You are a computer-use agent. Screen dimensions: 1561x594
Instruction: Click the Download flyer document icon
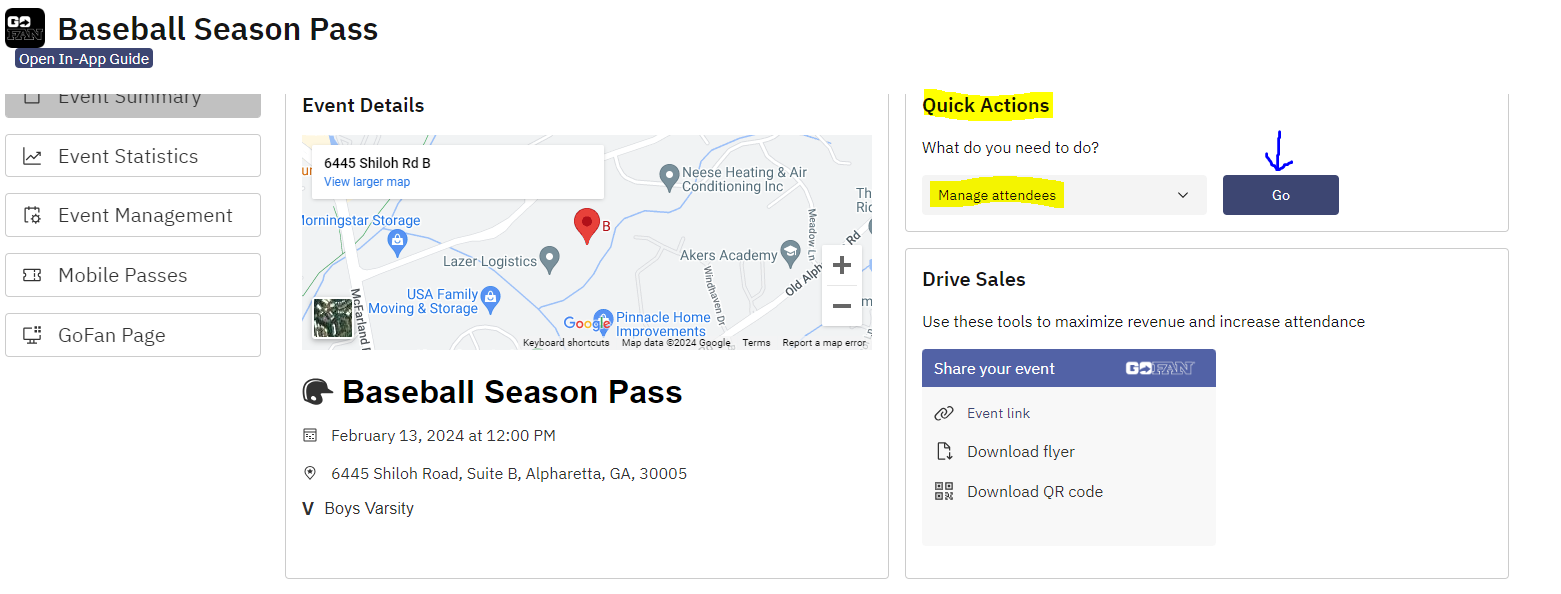pos(944,451)
